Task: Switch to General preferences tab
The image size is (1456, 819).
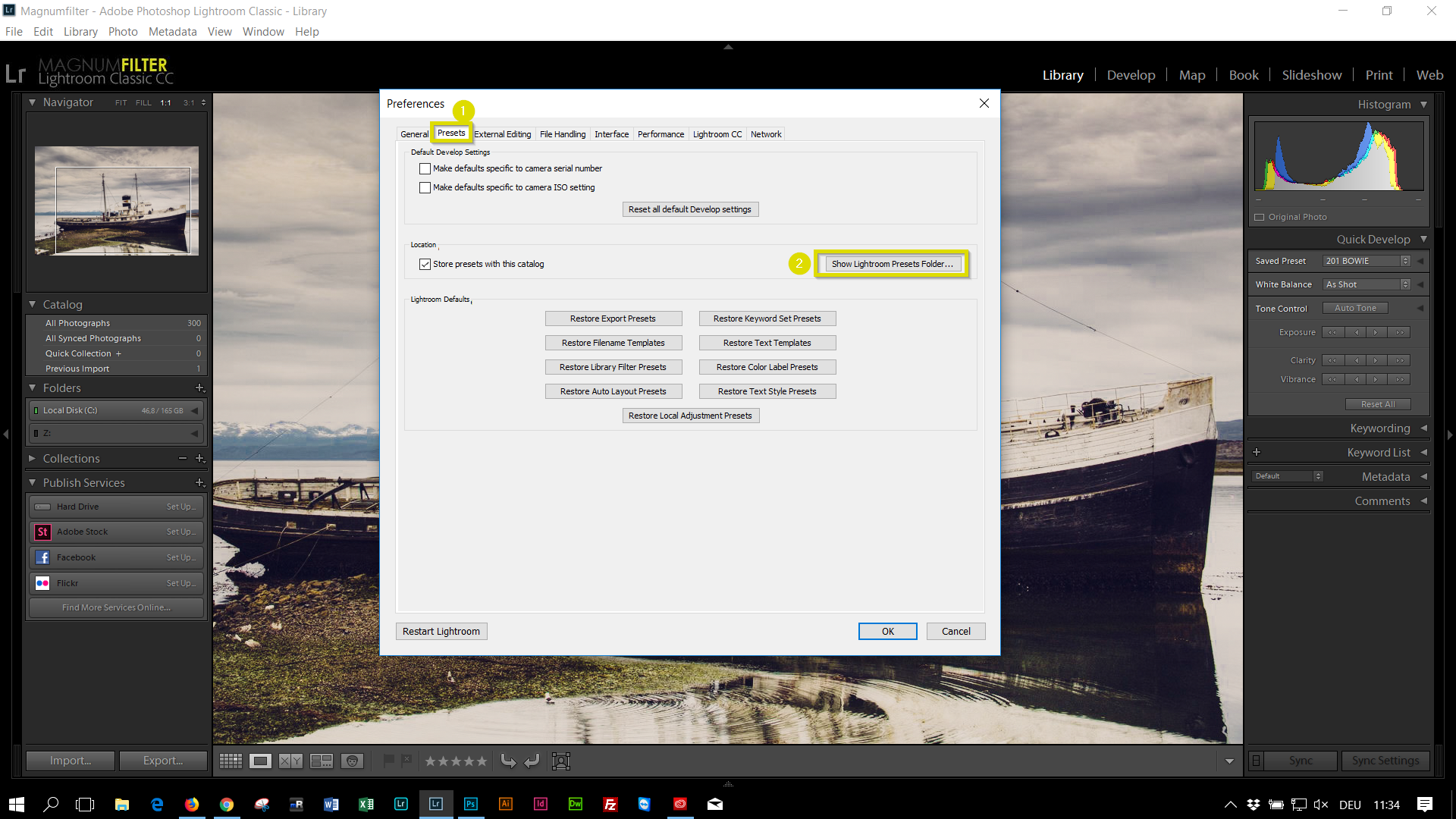Action: point(414,134)
